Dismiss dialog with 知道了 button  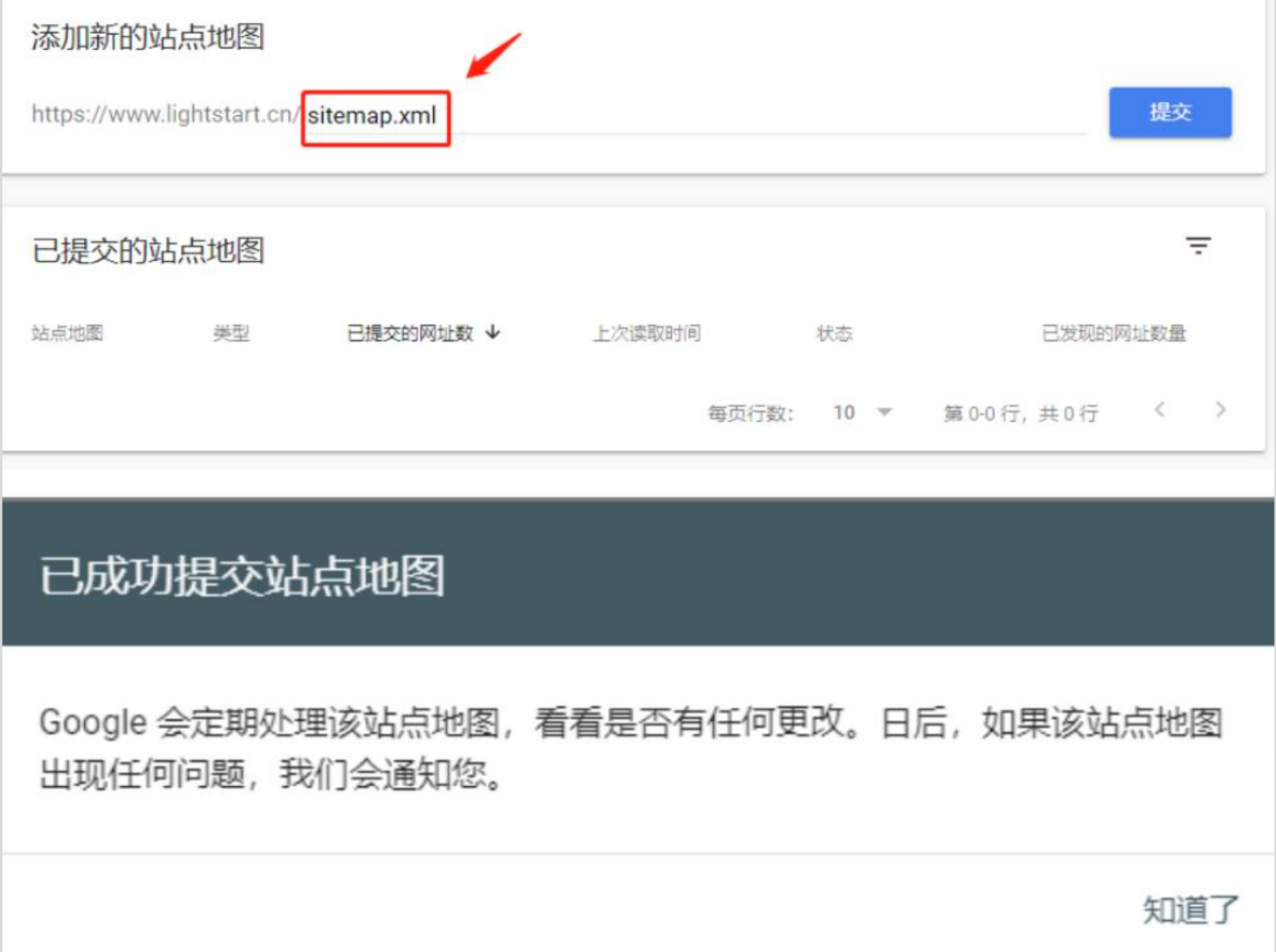click(x=1190, y=909)
